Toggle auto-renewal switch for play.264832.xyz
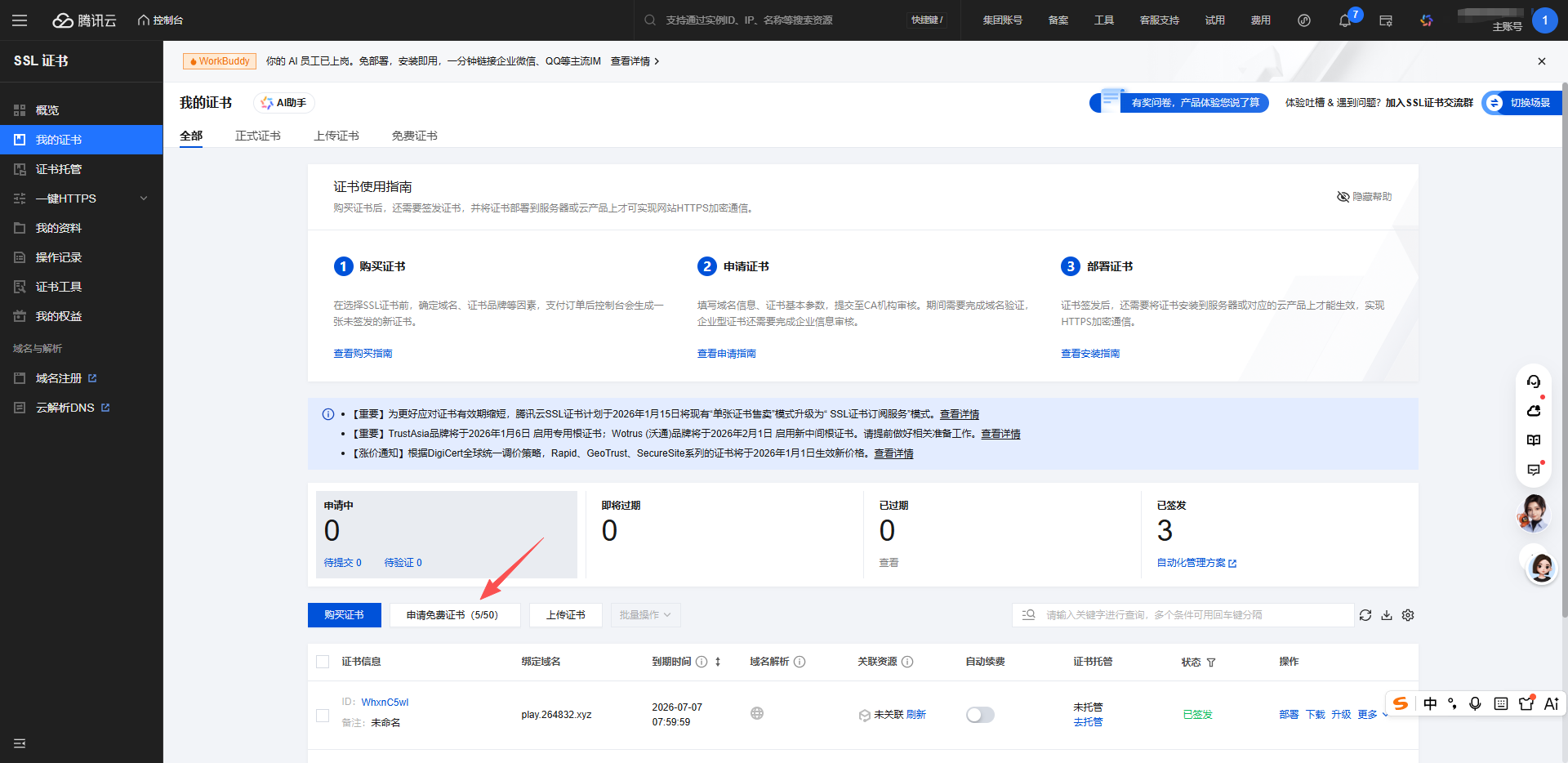The height and width of the screenshot is (763, 1568). click(x=980, y=715)
